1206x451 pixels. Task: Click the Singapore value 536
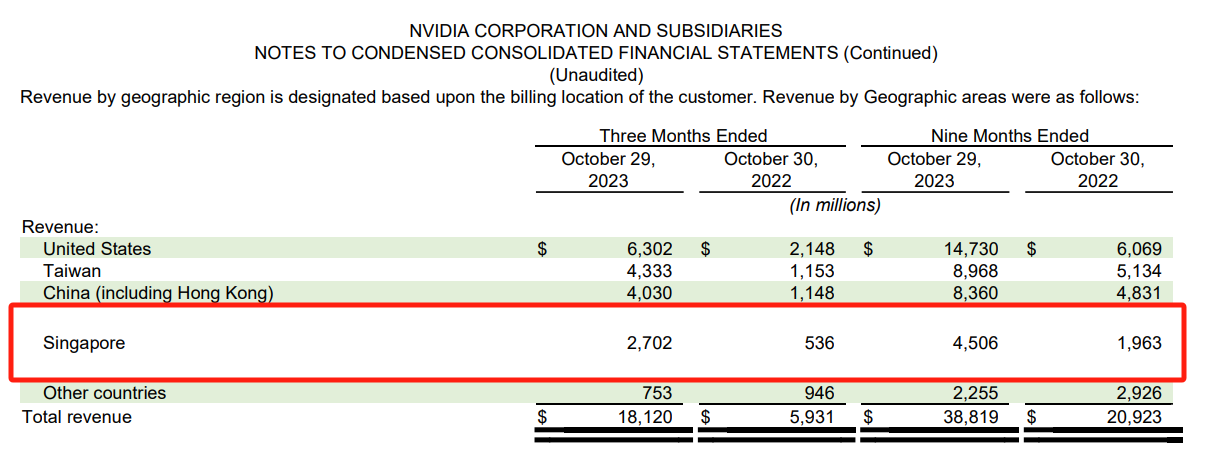817,343
